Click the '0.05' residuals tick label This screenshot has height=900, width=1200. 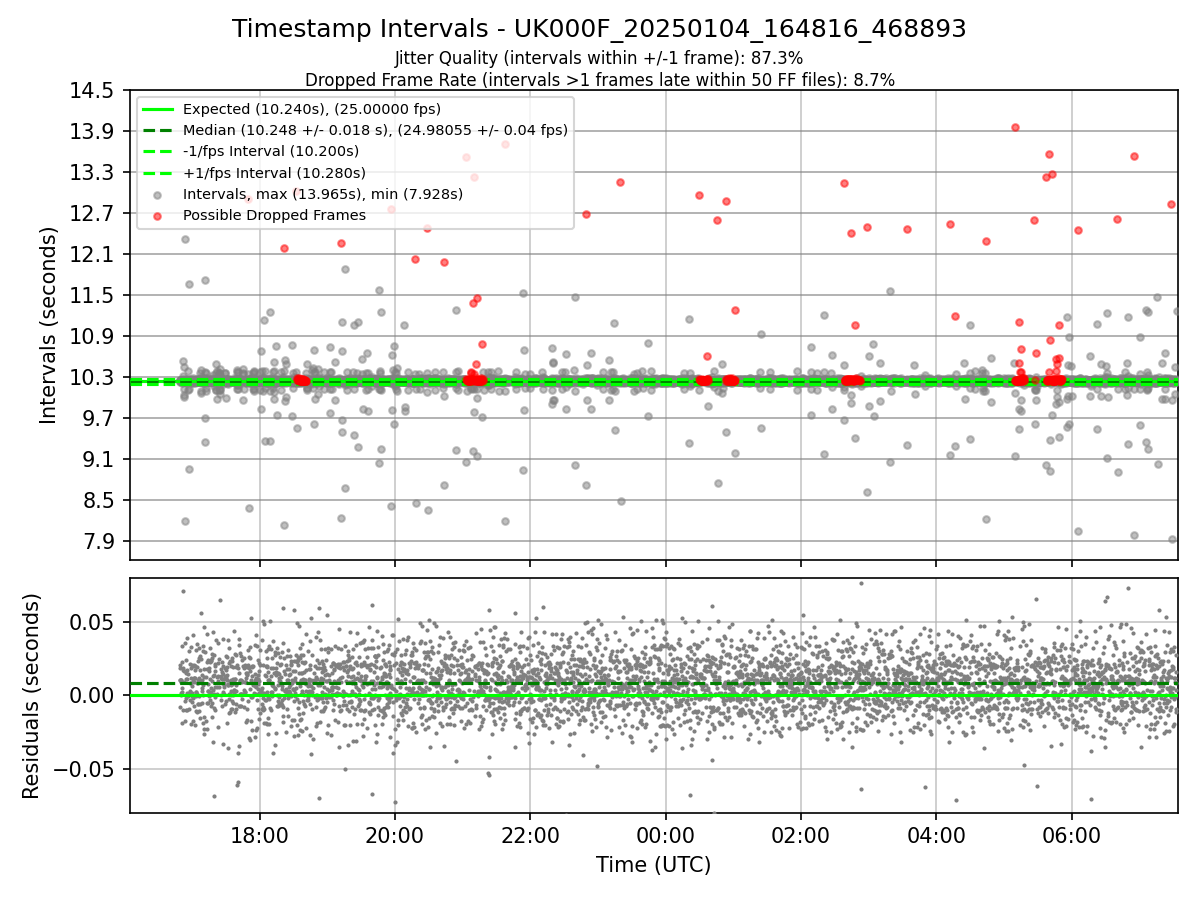click(x=92, y=622)
